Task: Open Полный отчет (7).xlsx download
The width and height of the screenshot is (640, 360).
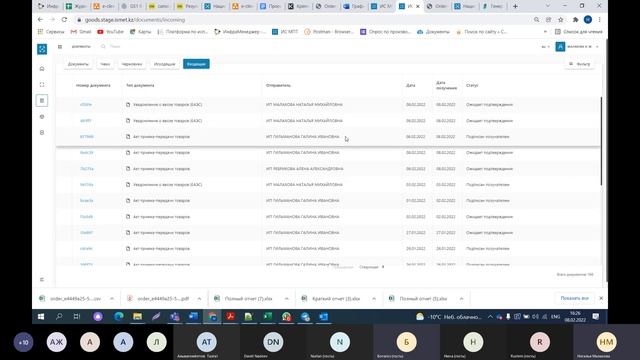Action: [x=248, y=299]
